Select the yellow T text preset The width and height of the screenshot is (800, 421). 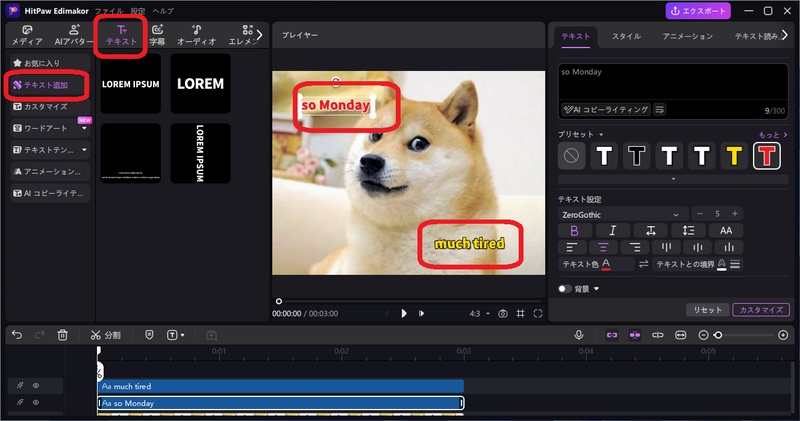pyautogui.click(x=734, y=155)
